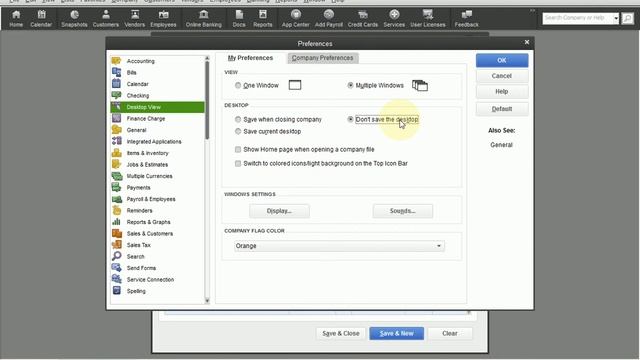Click Save & Close in background window
This screenshot has width=640, height=360.
pos(341,333)
